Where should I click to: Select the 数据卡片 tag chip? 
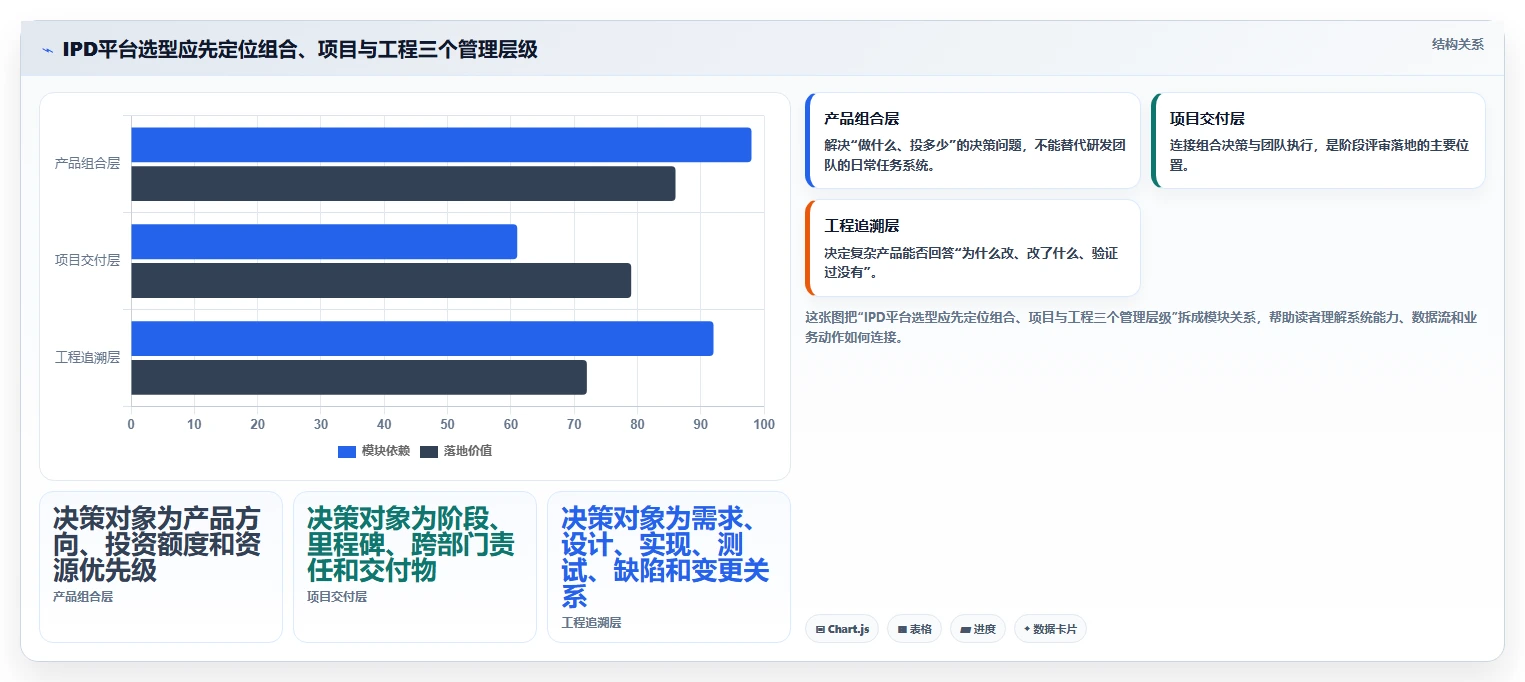[1050, 629]
